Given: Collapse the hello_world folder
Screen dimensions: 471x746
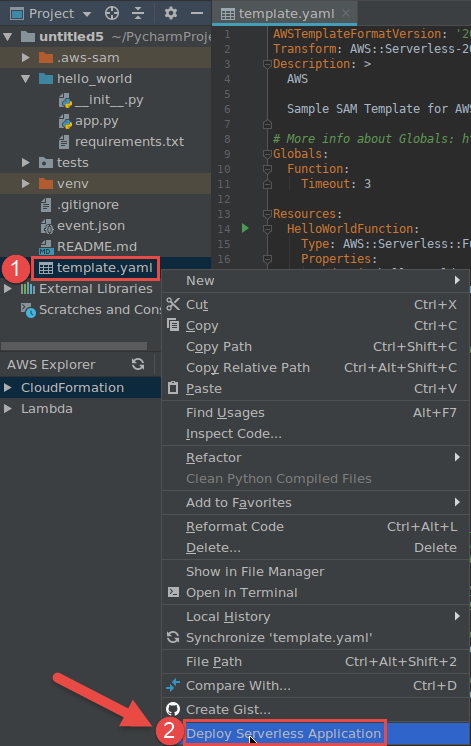Looking at the screenshot, I should pyautogui.click(x=26, y=79).
